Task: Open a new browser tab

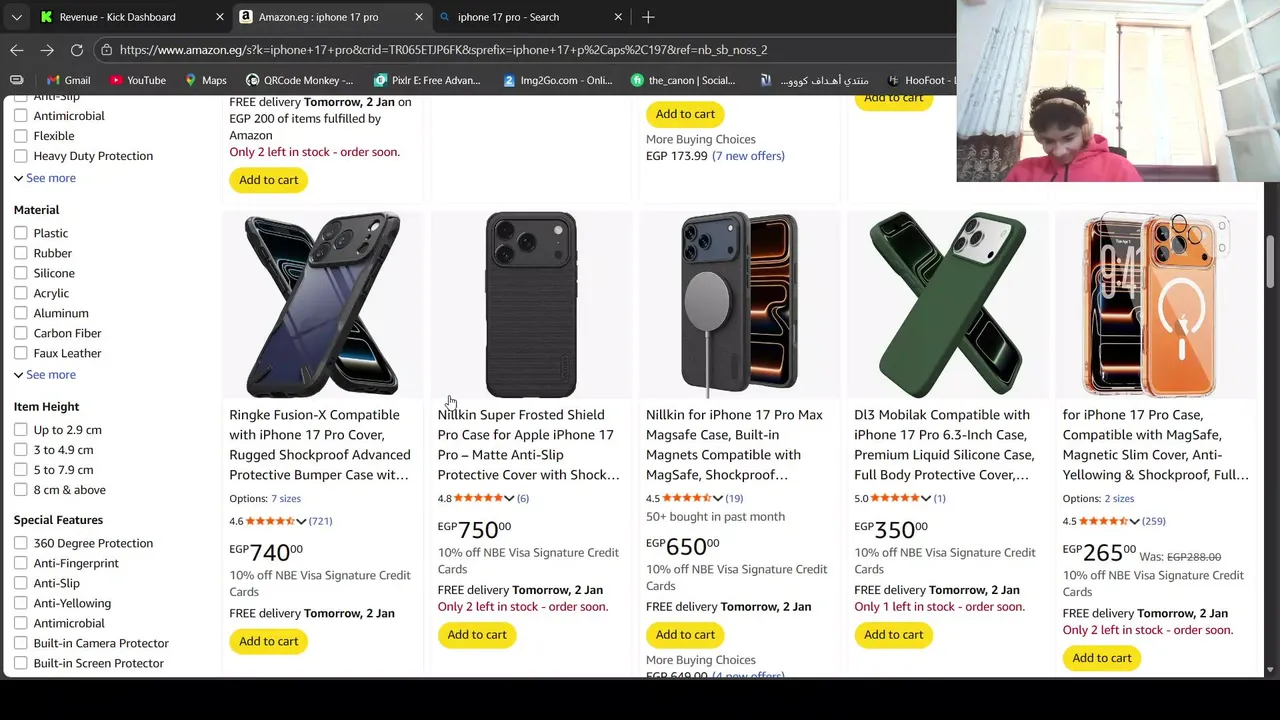Action: (x=648, y=17)
